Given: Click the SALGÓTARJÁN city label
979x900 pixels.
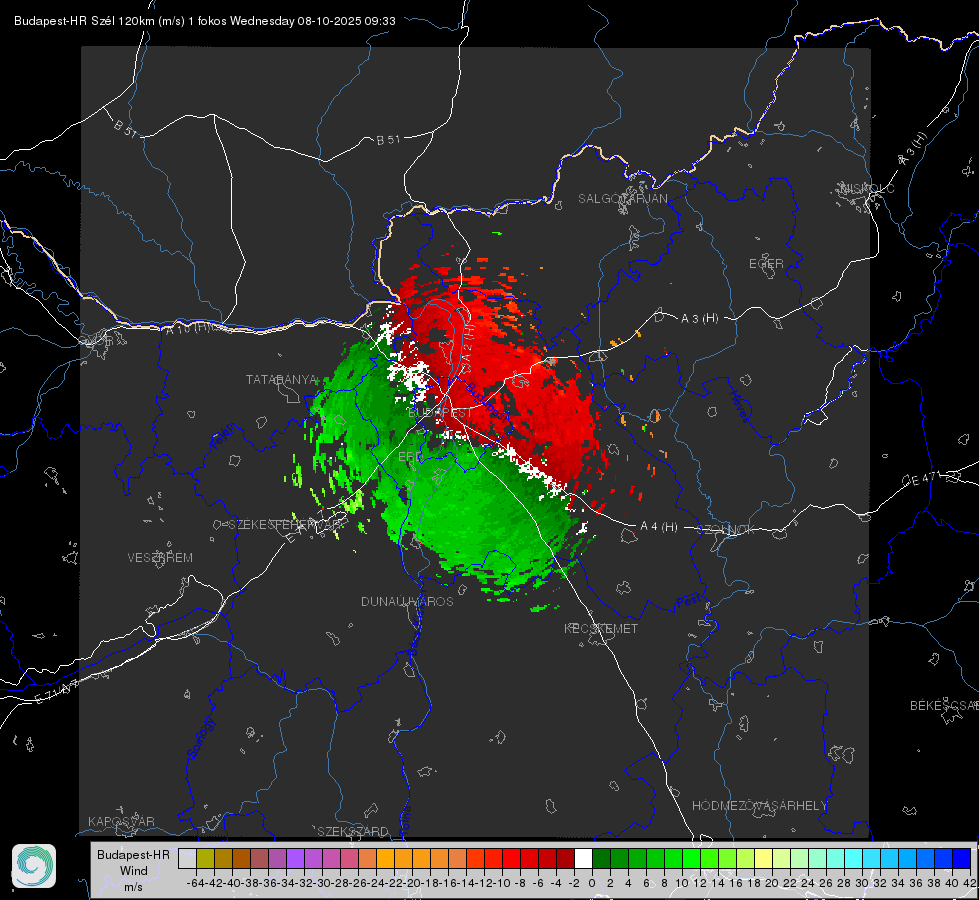Looking at the screenshot, I should click(x=622, y=199).
